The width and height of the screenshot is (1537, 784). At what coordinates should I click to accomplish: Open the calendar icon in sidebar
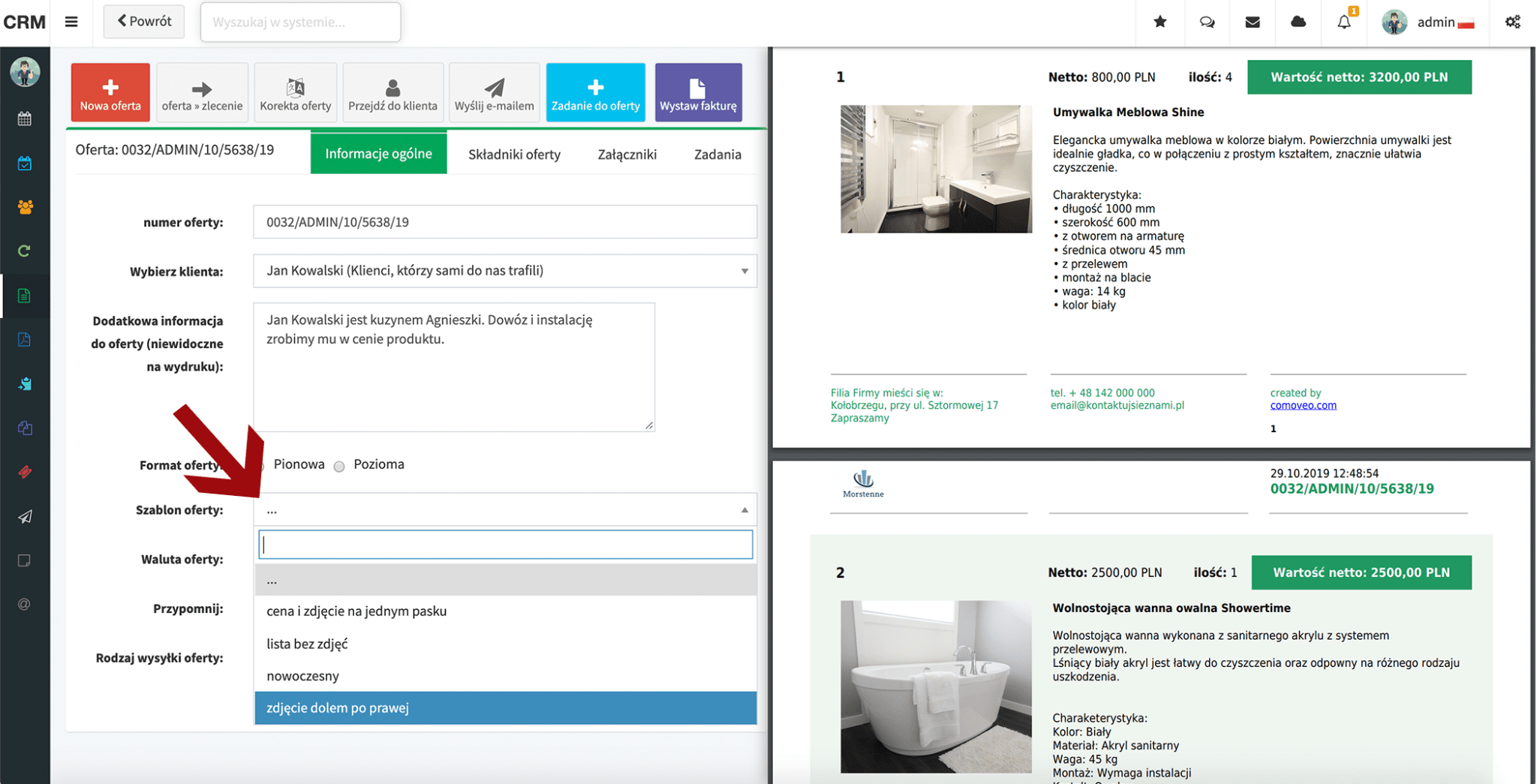(x=25, y=119)
